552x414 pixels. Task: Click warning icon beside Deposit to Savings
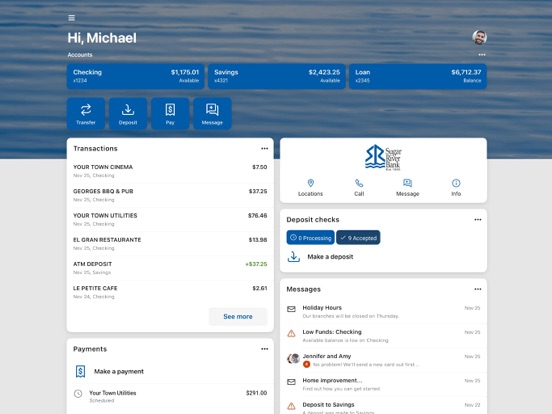point(291,406)
